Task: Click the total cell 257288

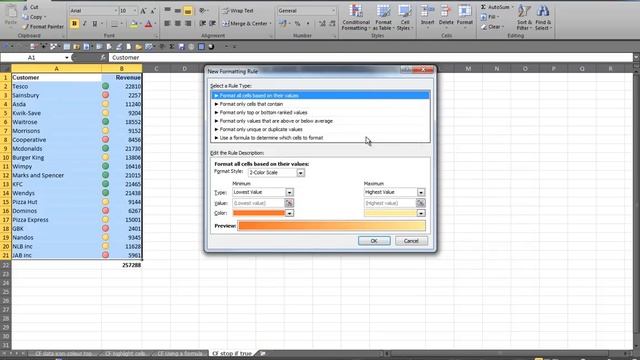Action: [122, 265]
